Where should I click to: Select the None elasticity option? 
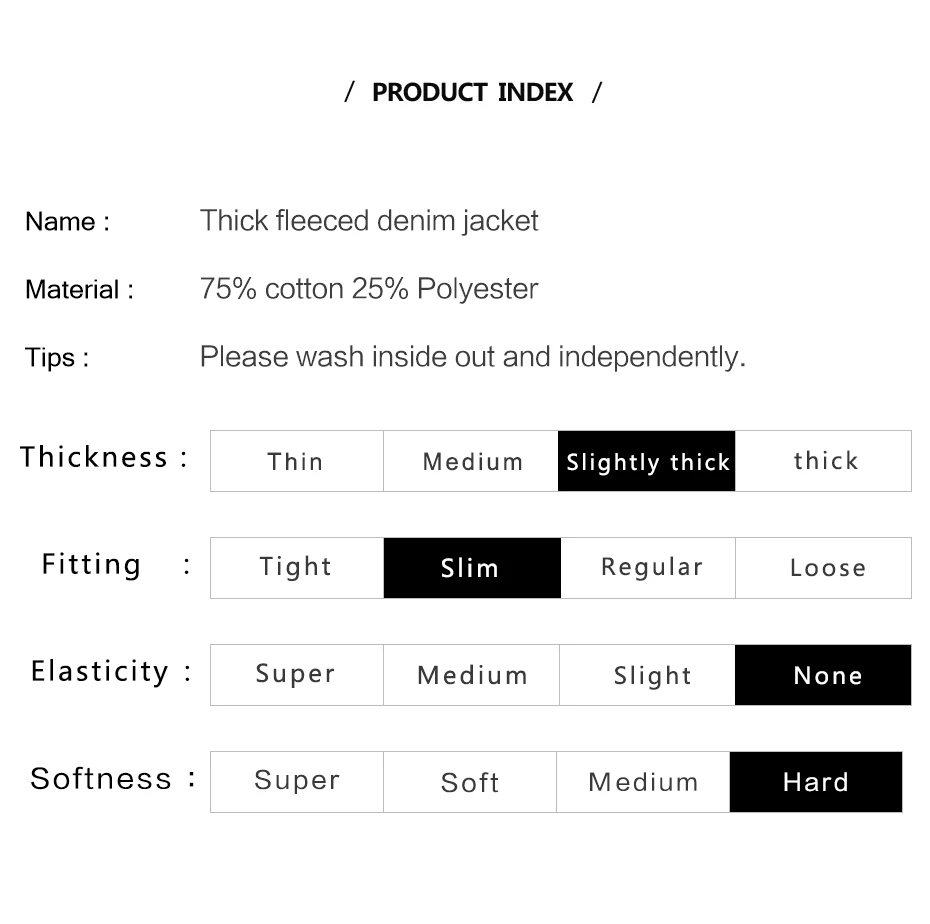[x=823, y=675]
